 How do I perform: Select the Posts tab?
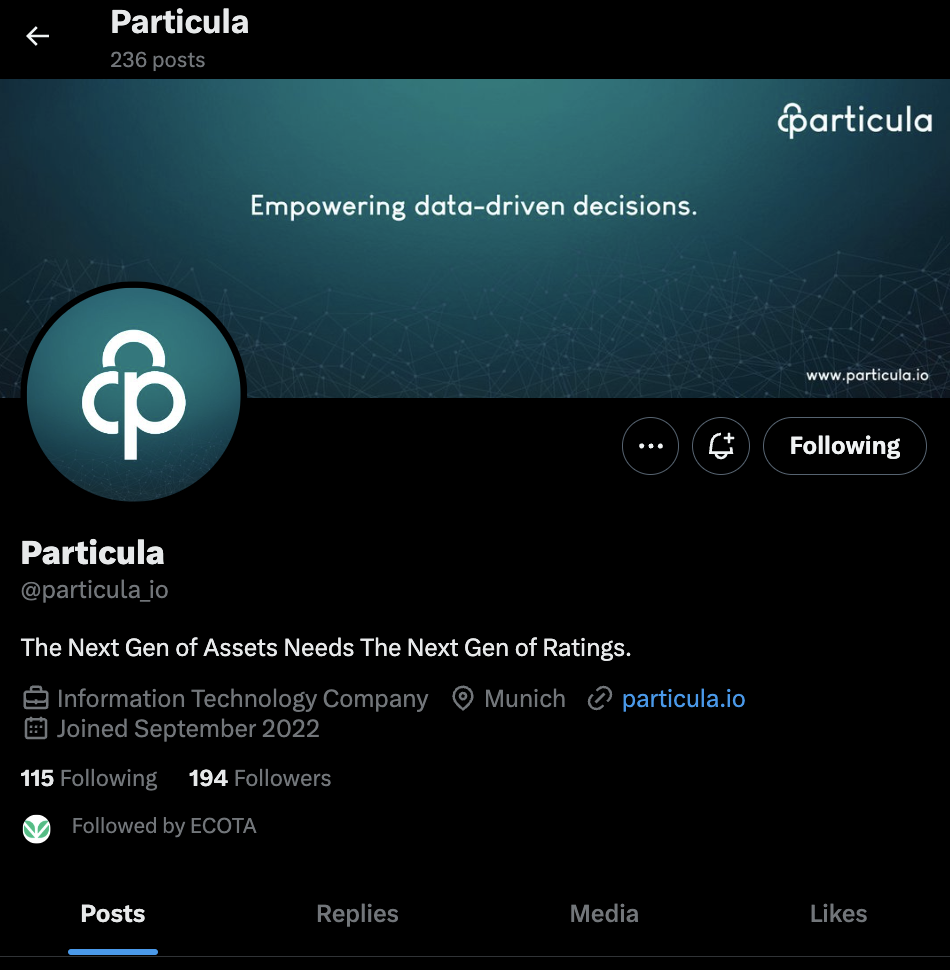click(113, 914)
